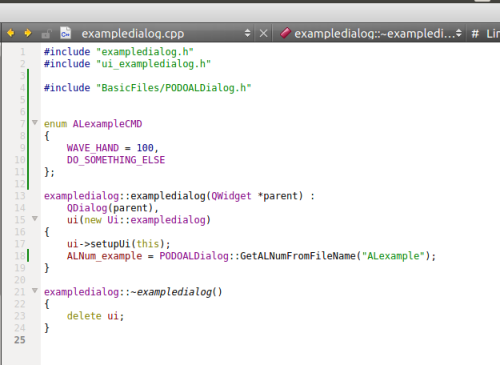Click the value 100 in the enum
The width and height of the screenshot is (500, 365).
145,148
